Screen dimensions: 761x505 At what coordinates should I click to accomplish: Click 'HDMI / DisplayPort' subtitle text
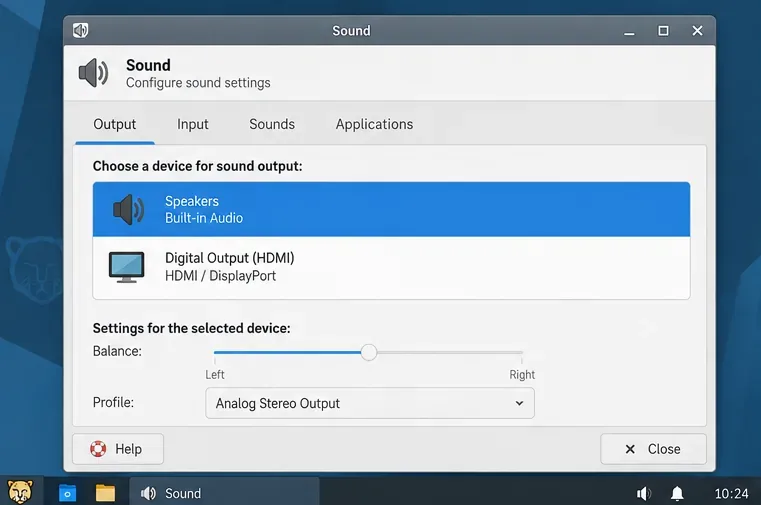point(220,276)
